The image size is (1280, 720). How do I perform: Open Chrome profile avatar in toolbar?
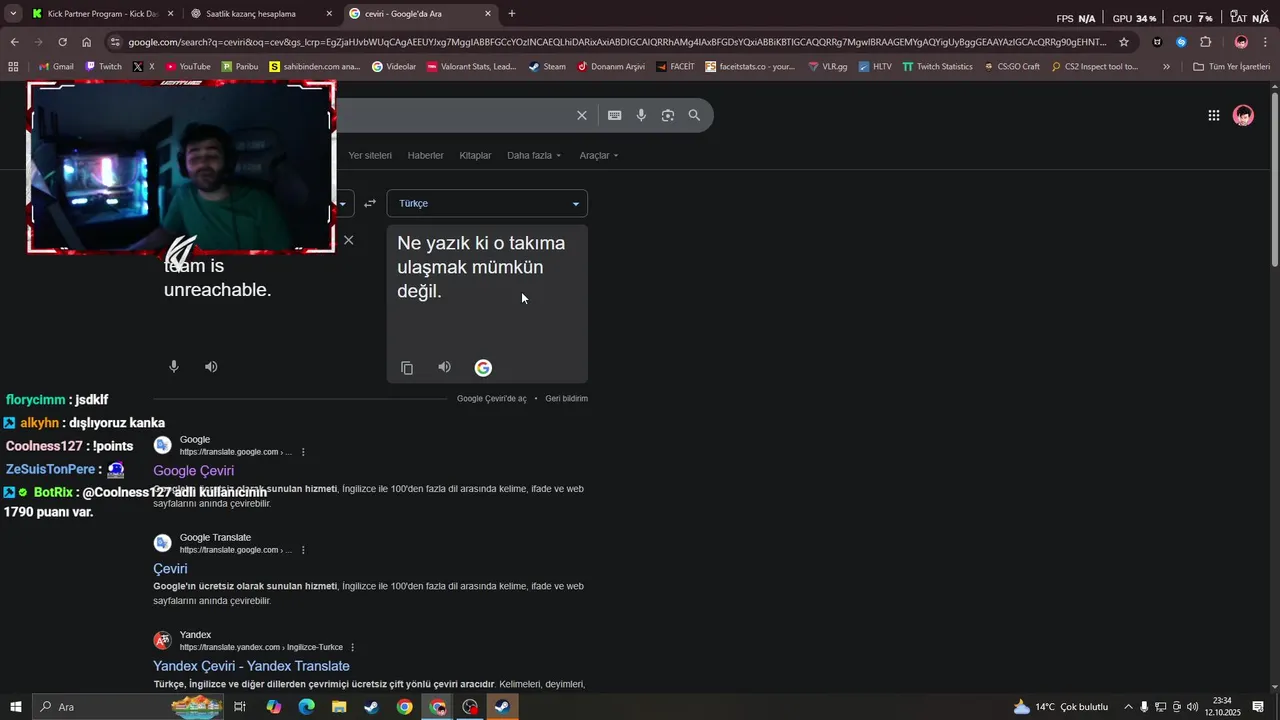1241,42
